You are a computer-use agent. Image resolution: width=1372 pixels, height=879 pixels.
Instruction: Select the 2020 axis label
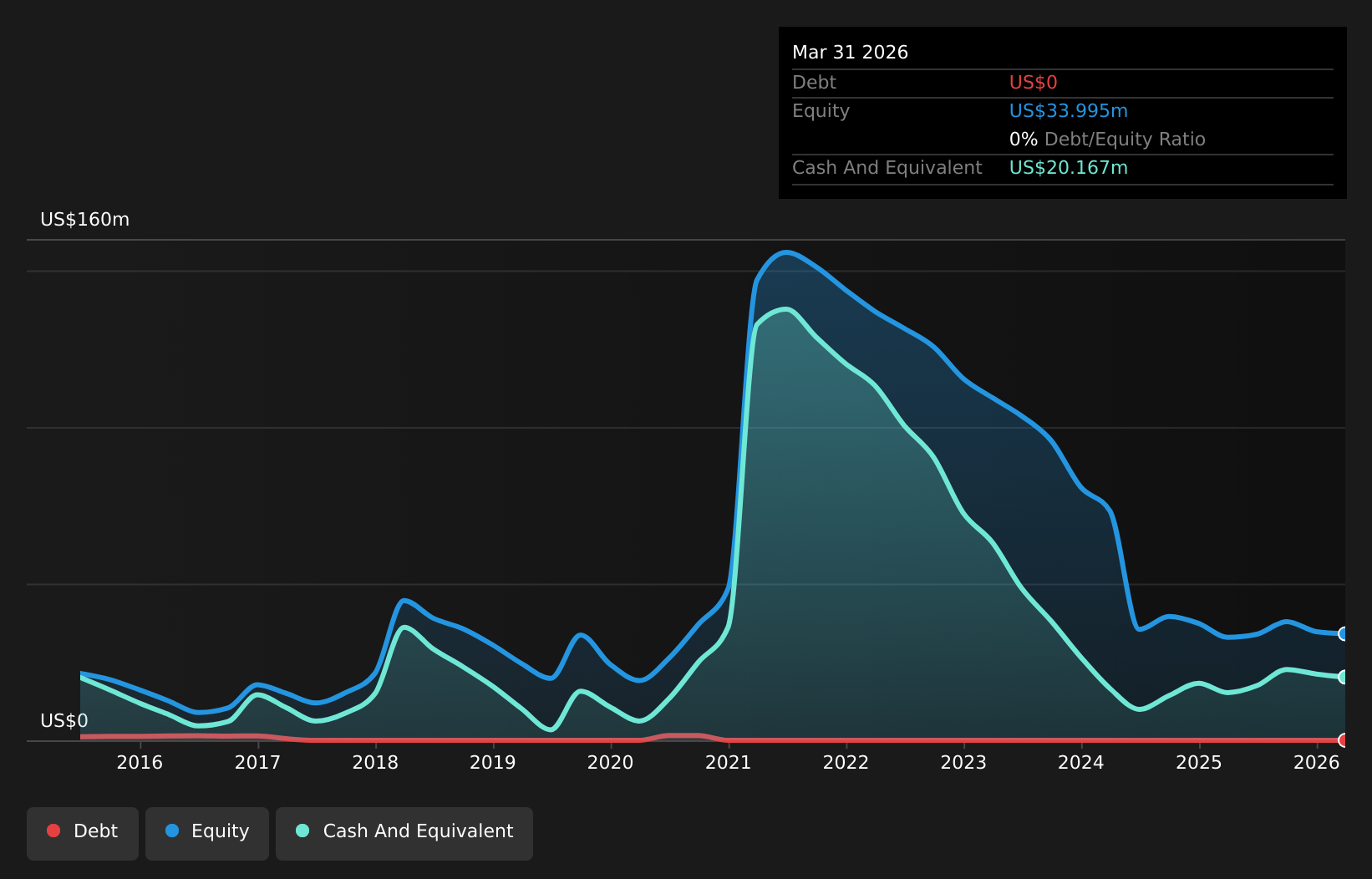(x=611, y=763)
